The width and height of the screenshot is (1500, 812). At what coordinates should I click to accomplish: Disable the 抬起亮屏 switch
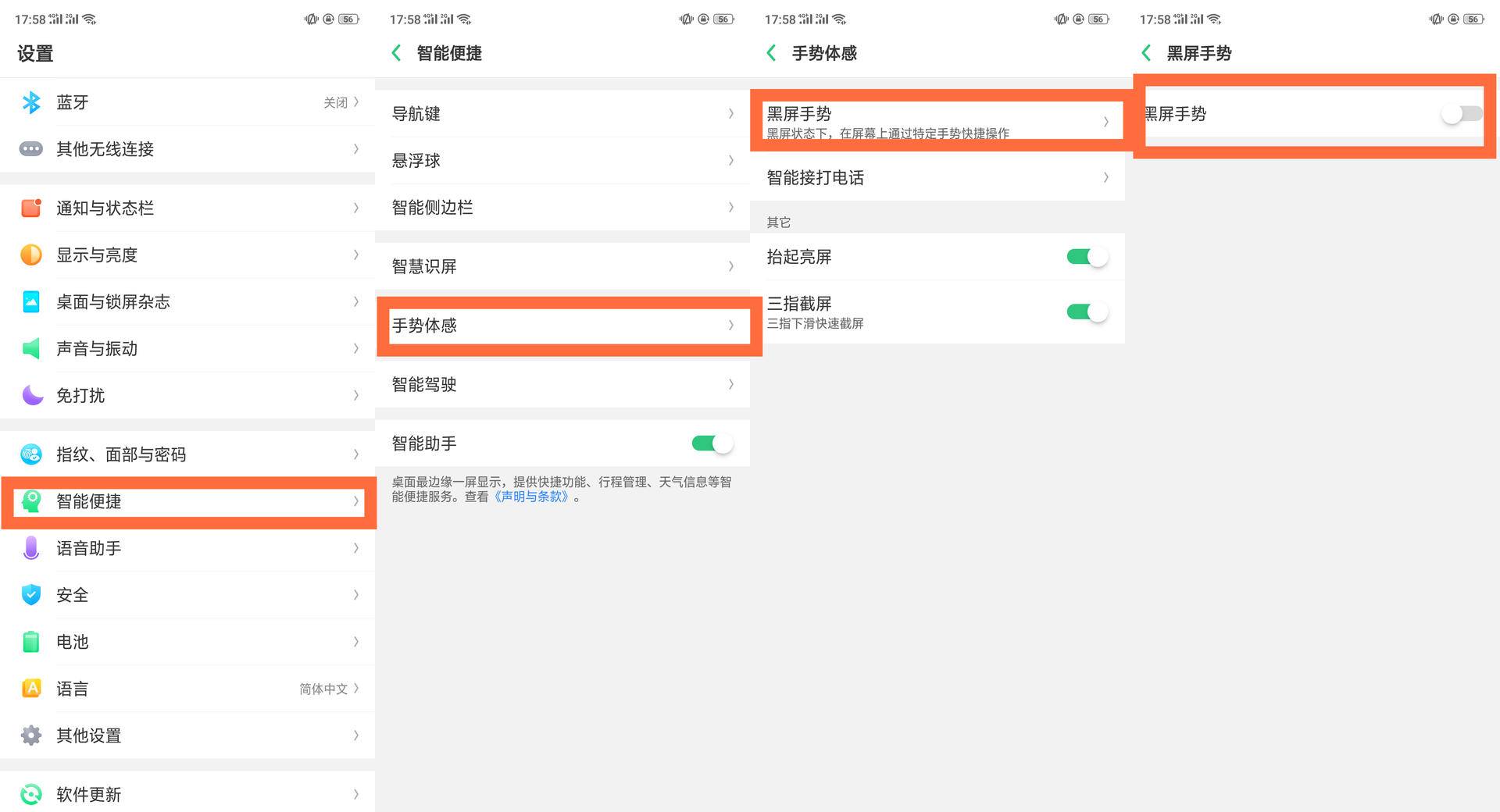(1086, 256)
